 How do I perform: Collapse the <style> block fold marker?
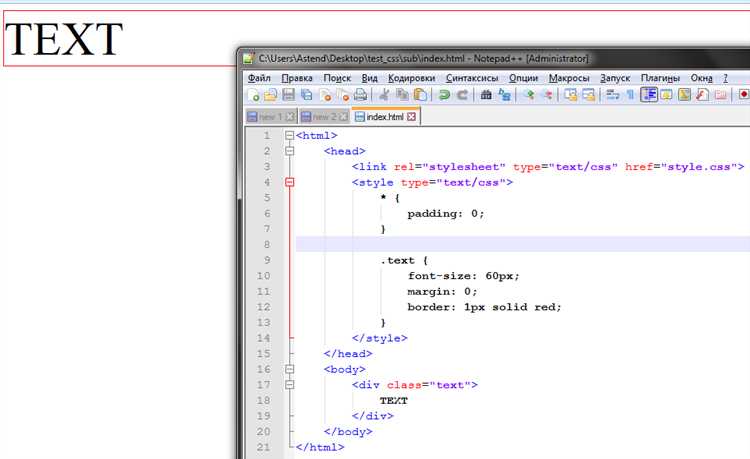click(x=290, y=183)
